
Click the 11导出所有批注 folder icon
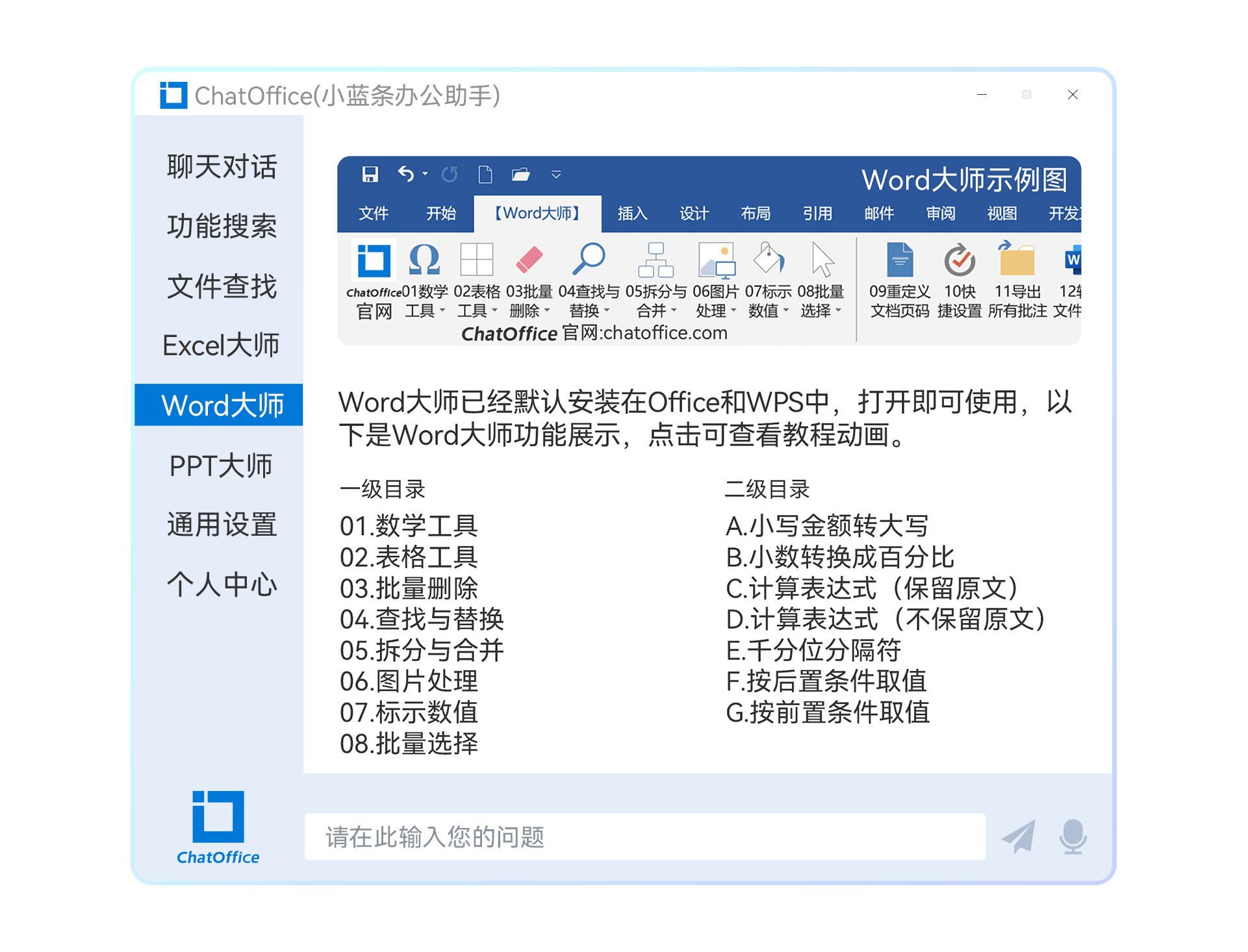pos(1017,258)
